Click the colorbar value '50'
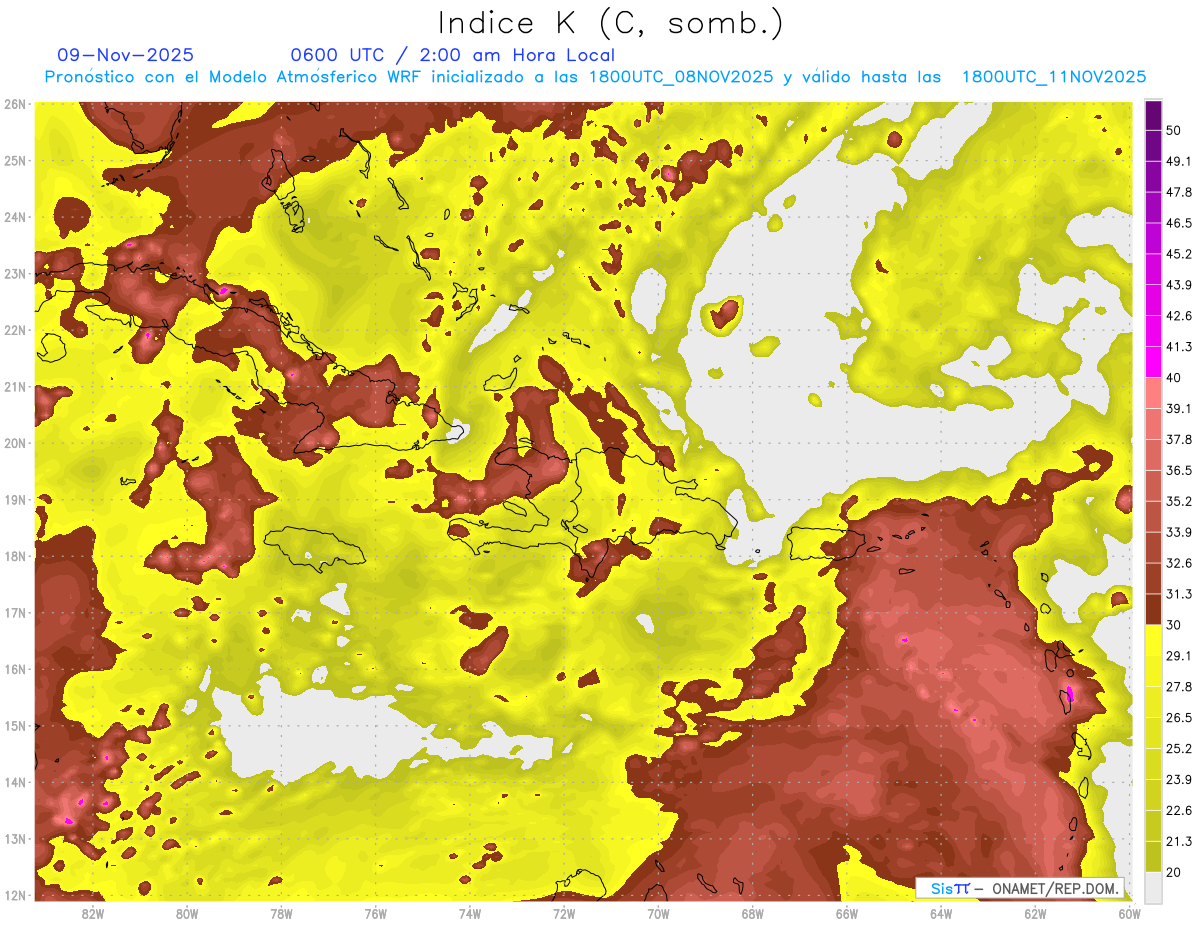This screenshot has width=1200, height=927. 1175,130
